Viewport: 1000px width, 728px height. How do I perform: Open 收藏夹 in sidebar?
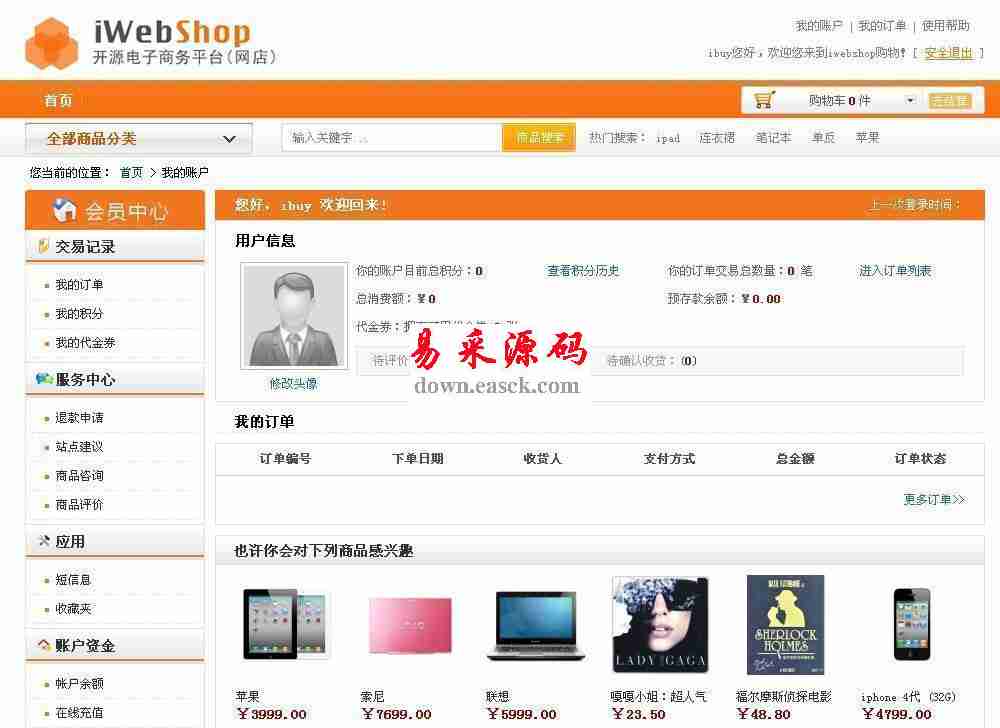(x=73, y=609)
